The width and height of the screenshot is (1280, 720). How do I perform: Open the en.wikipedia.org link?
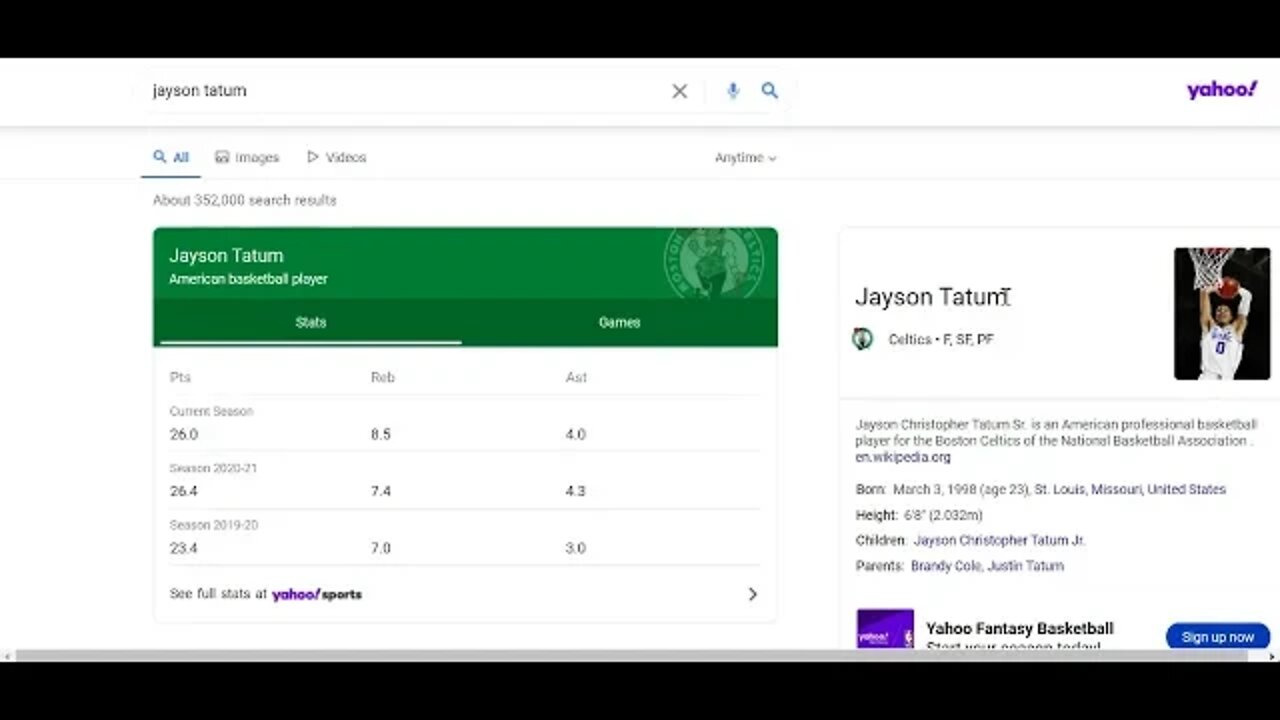point(903,457)
